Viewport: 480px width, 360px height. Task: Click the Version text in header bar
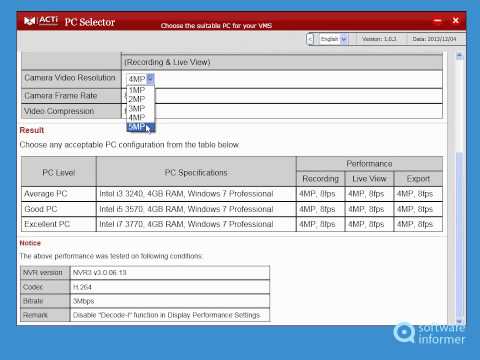(379, 39)
